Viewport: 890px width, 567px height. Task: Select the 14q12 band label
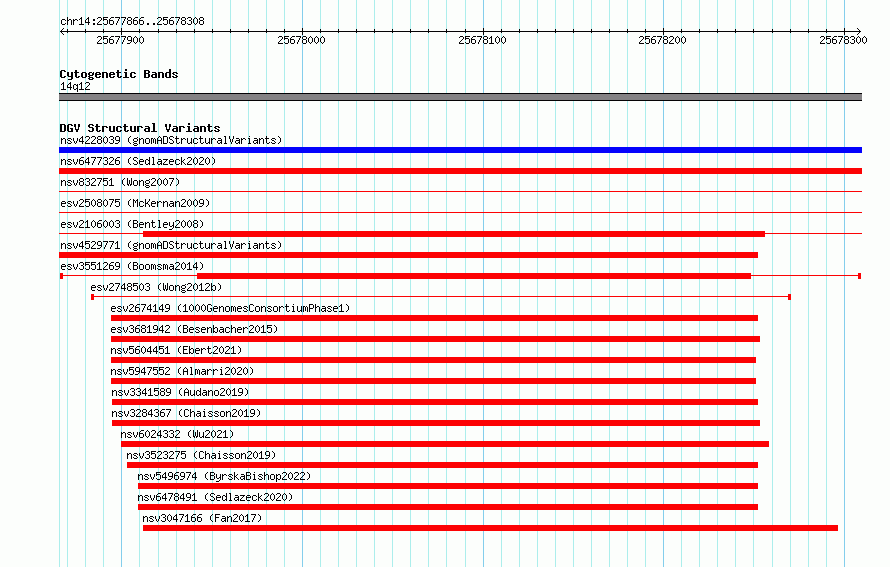[75, 86]
